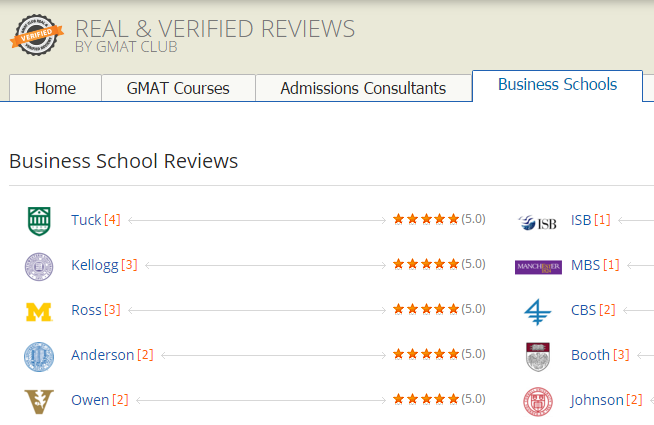
Task: Click the Ross yellow M logo
Action: pyautogui.click(x=38, y=312)
